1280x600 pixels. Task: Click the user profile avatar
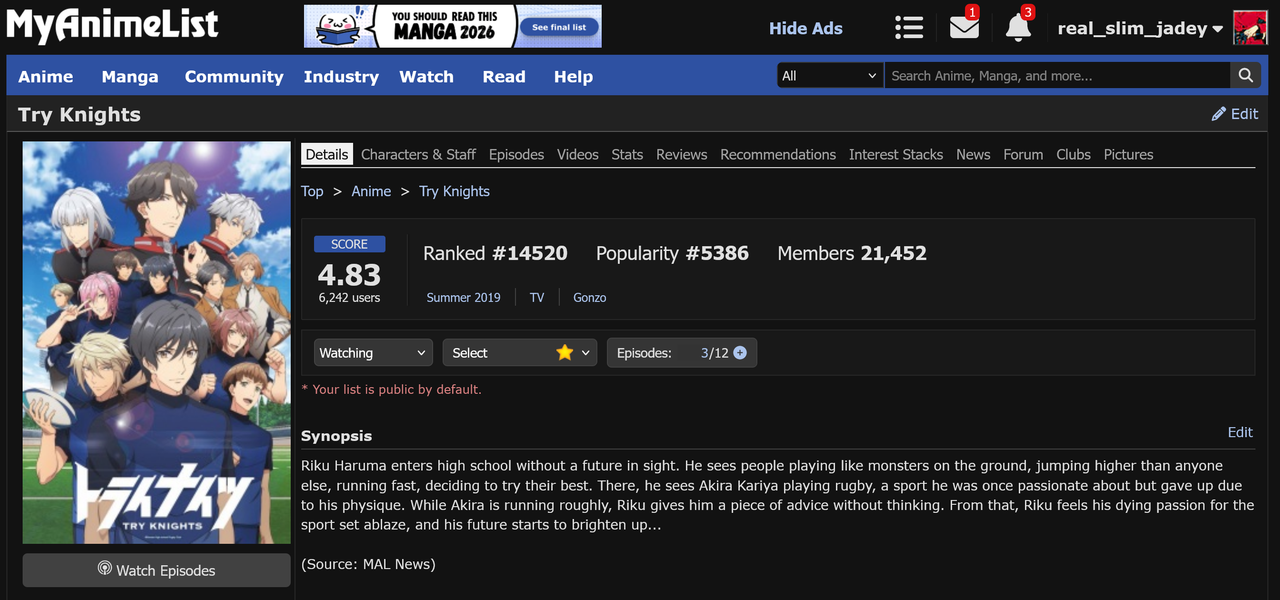(1250, 28)
